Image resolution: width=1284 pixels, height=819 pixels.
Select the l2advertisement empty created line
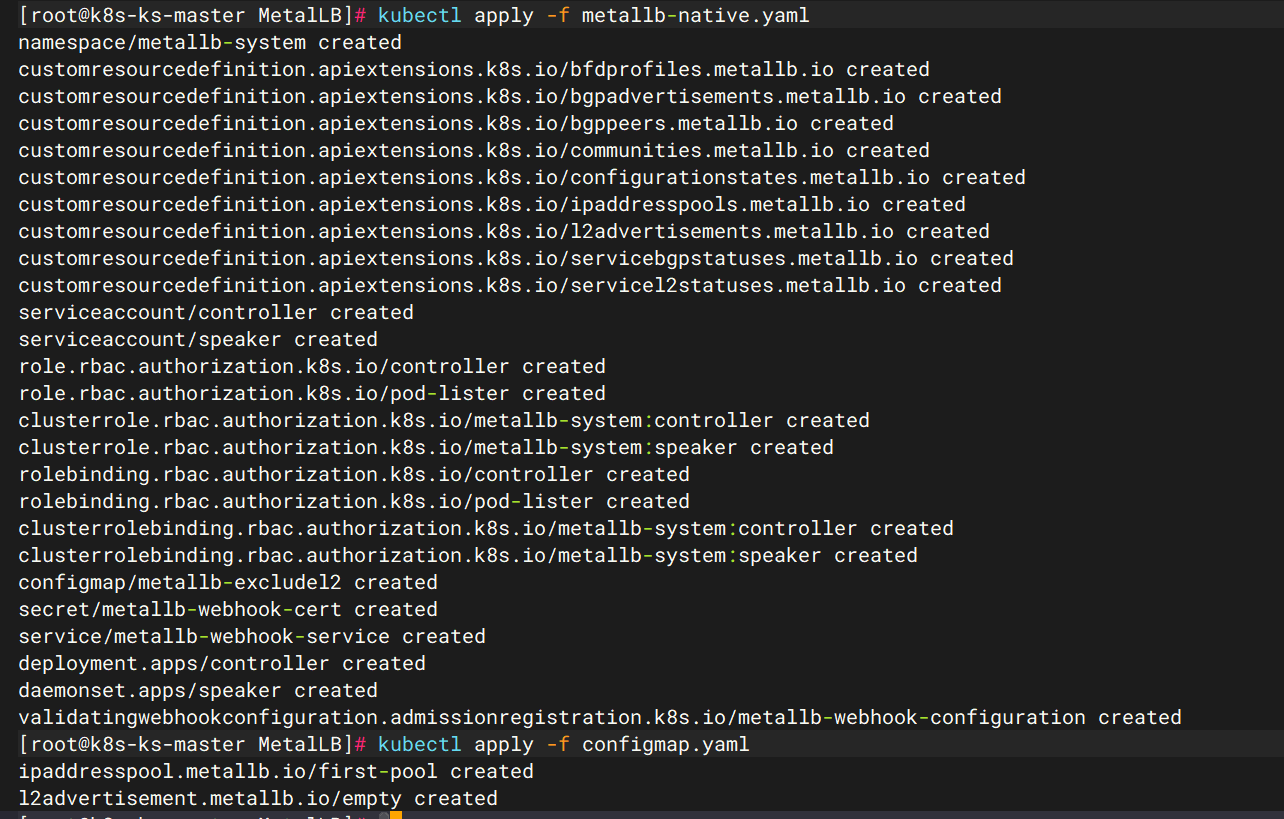(258, 798)
